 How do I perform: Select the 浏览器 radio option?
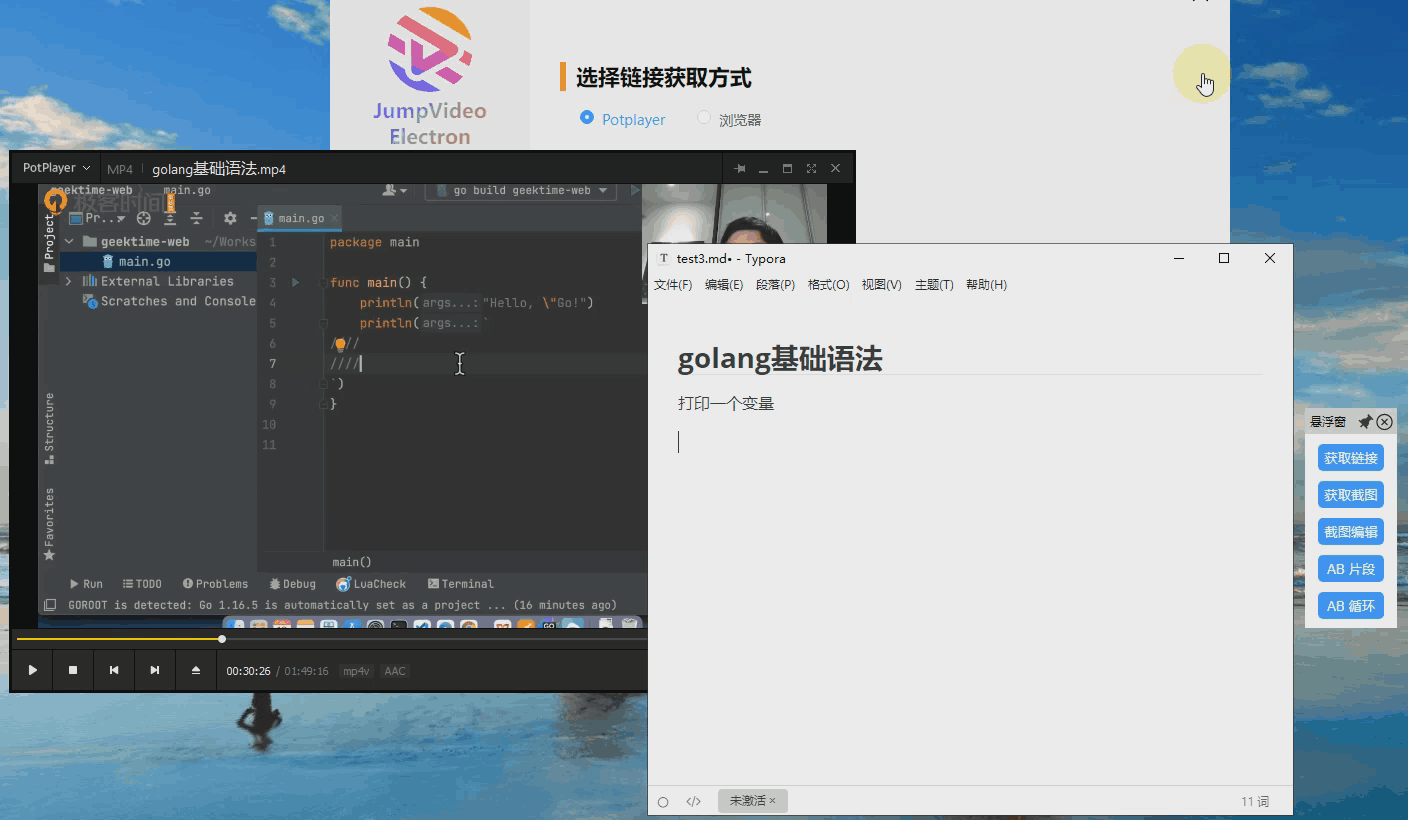[704, 118]
